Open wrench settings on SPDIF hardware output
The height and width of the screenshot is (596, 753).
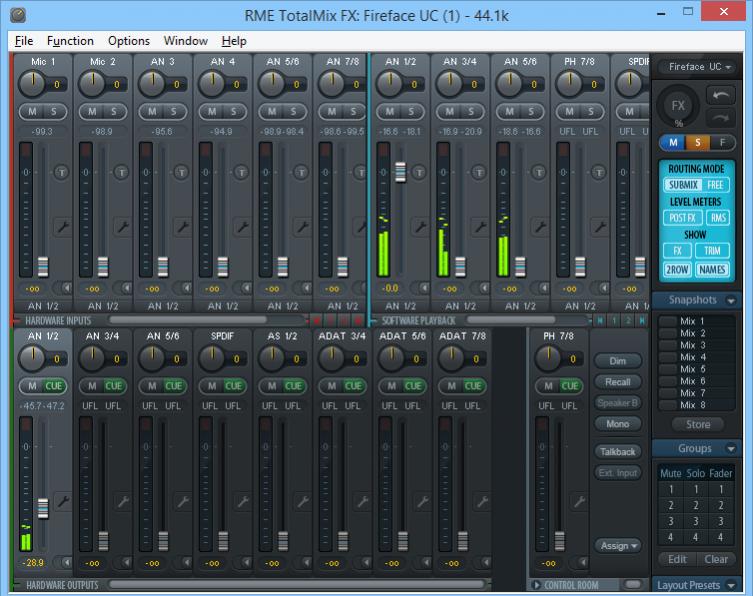(x=243, y=503)
